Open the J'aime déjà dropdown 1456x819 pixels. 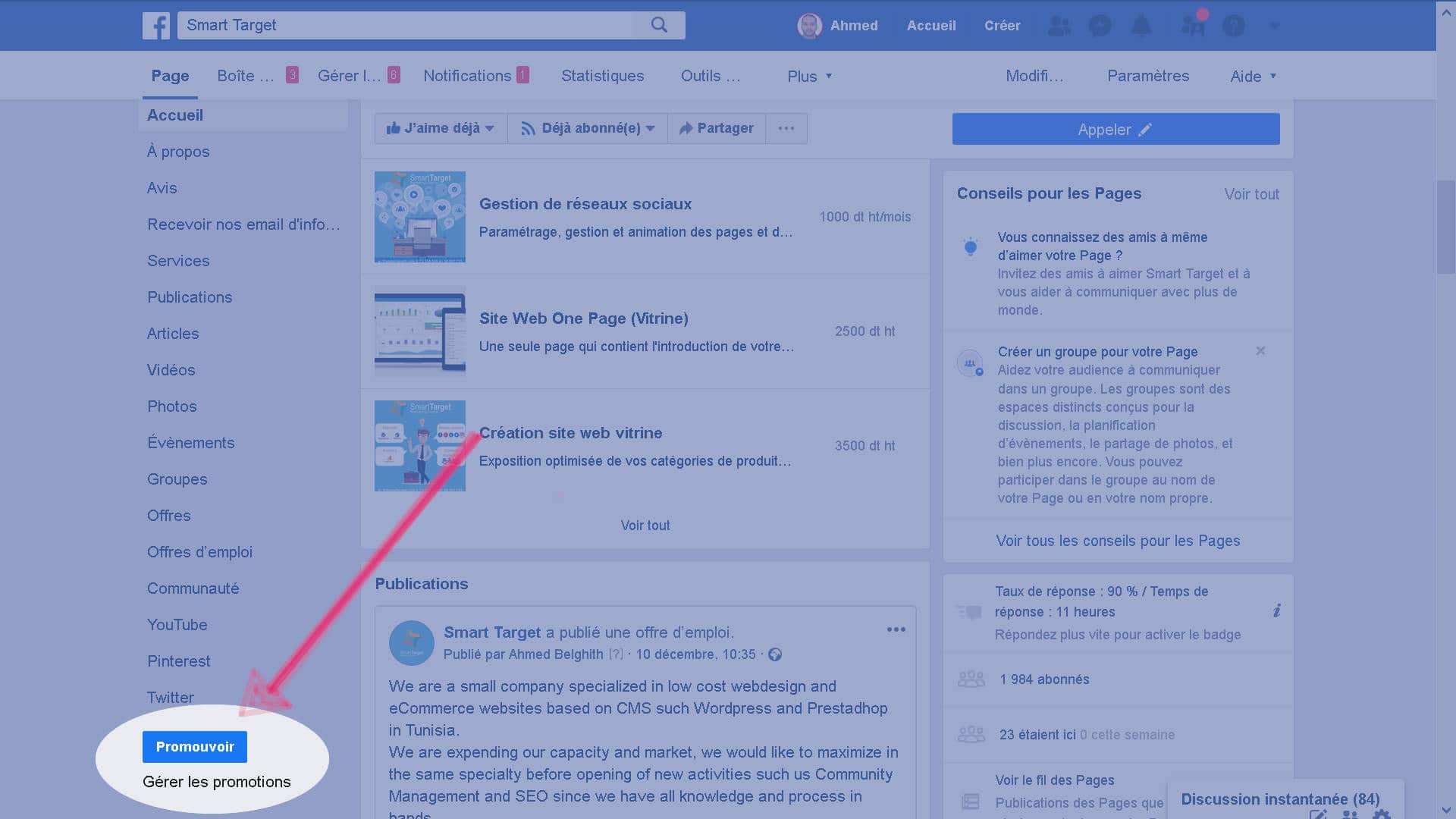pyautogui.click(x=441, y=128)
